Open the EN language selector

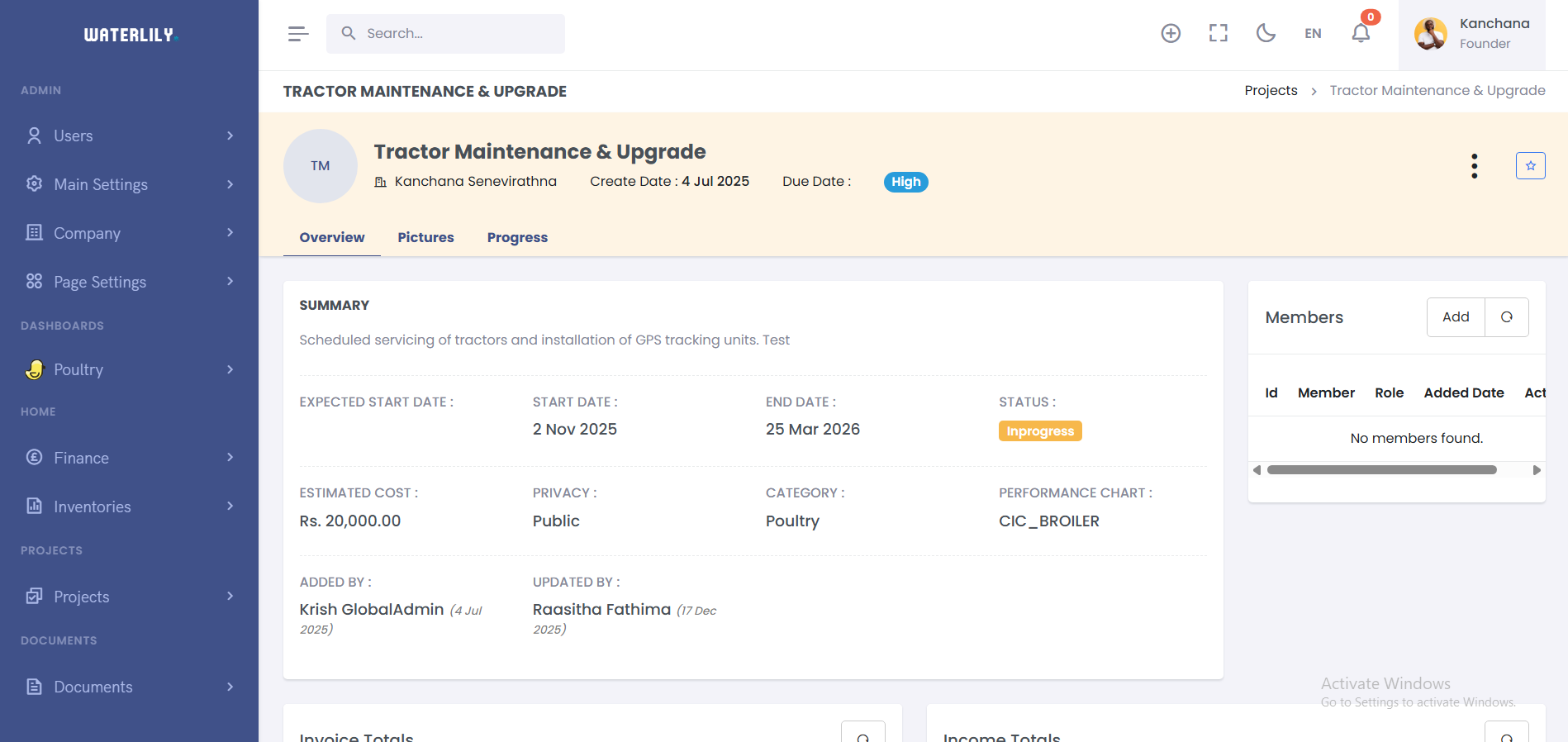tap(1313, 34)
